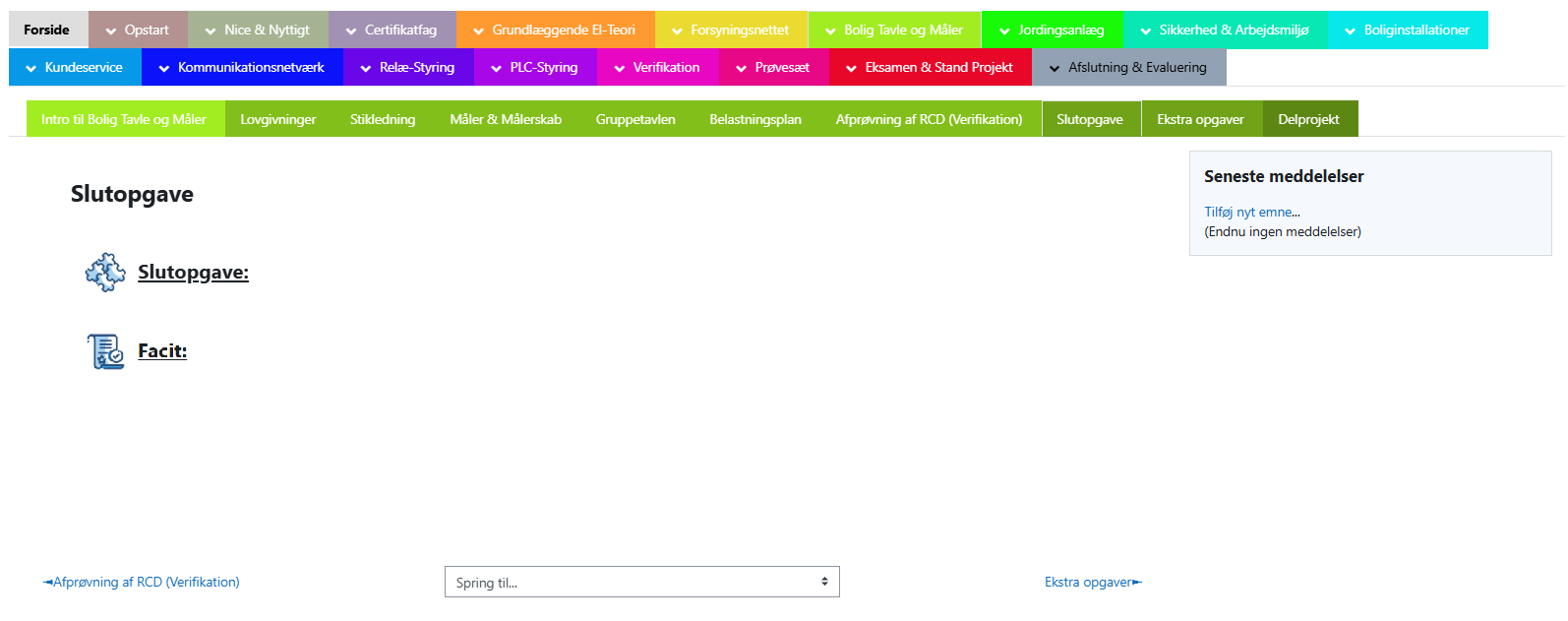Click the certificate document icon beside Facit

(105, 351)
